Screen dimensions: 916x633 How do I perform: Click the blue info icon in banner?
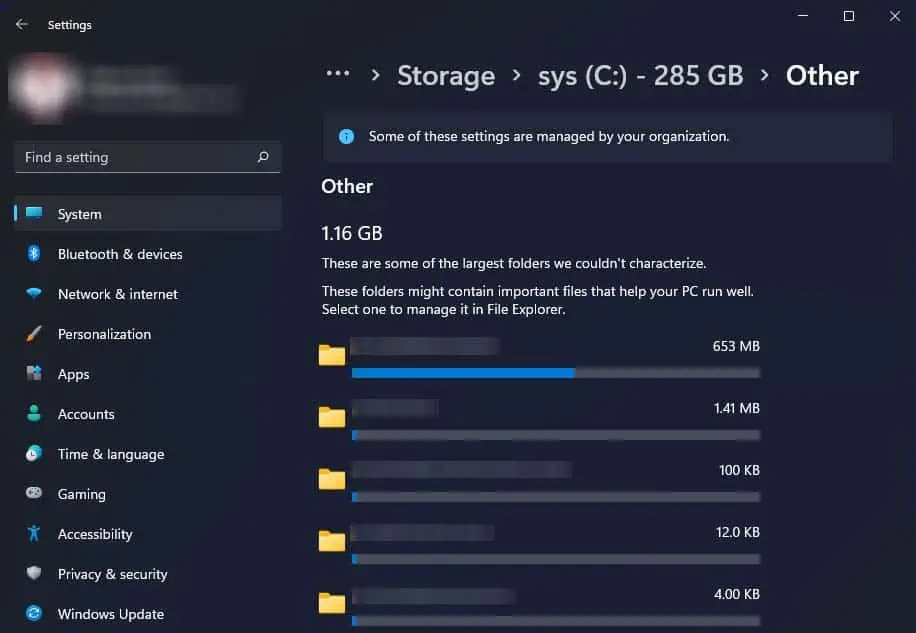click(x=346, y=137)
